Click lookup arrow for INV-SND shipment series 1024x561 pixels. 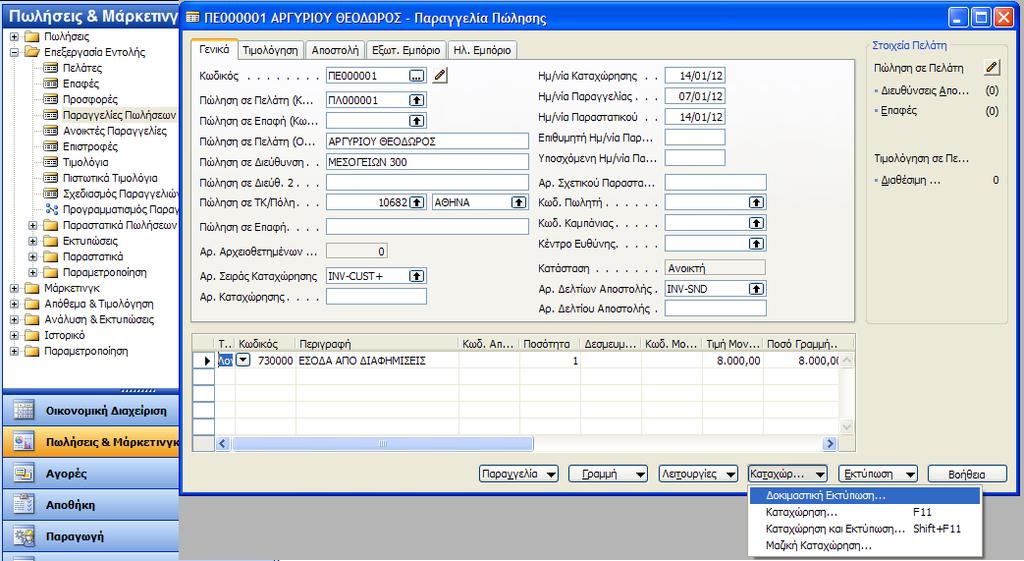coord(756,289)
